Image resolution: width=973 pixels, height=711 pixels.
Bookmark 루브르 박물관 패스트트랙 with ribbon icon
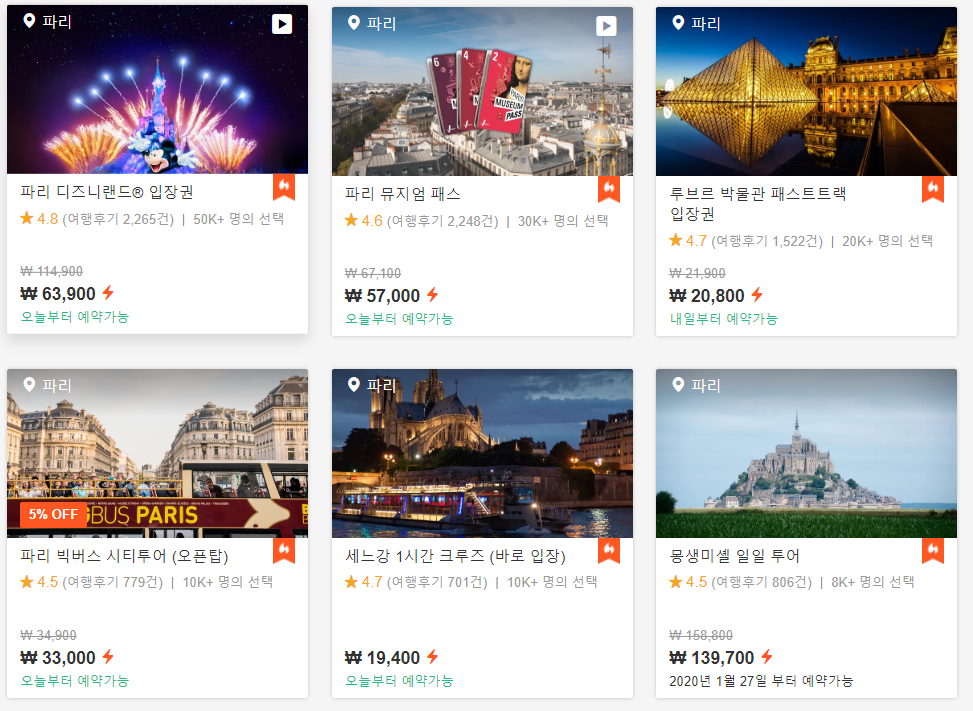933,189
